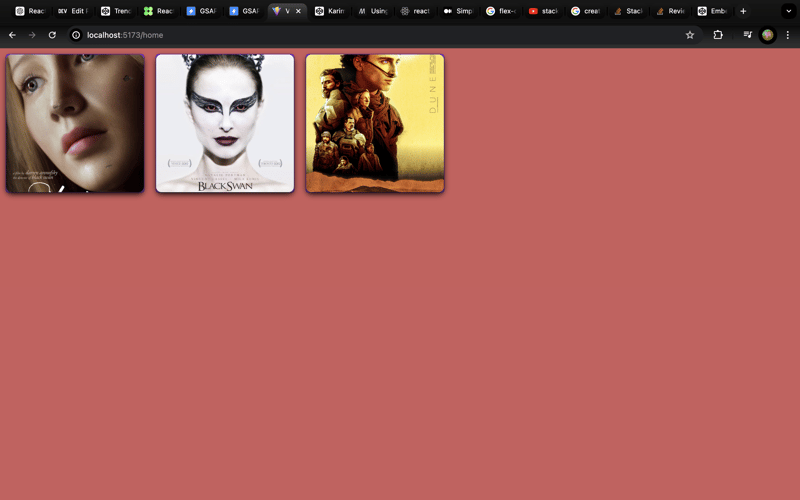Open the Medium 'Using' tab
Viewport: 800px width, 500px height.
pyautogui.click(x=372, y=11)
